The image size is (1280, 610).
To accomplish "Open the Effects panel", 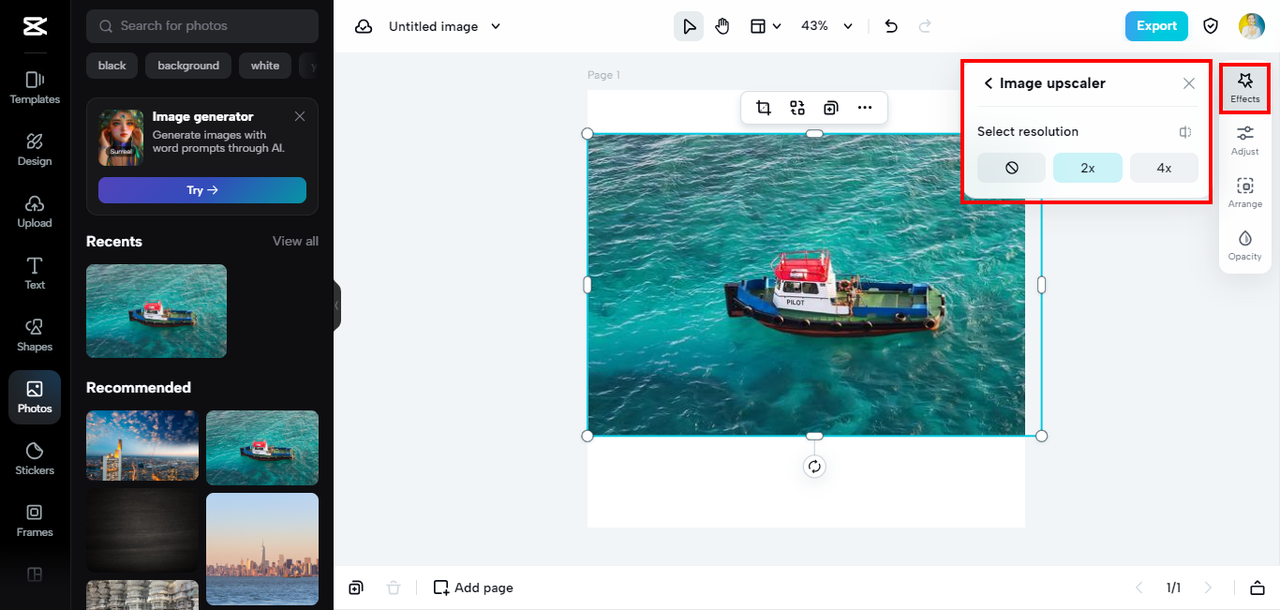I will click(x=1245, y=87).
